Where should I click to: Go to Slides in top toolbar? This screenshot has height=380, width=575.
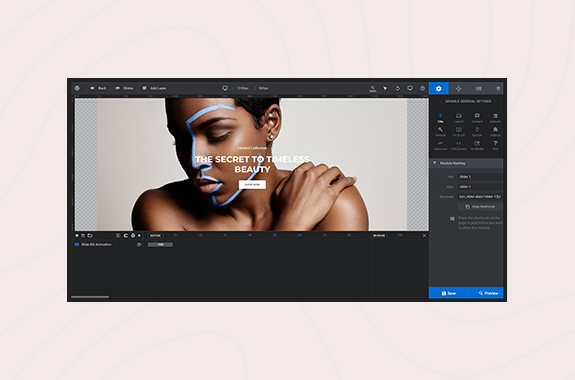pos(124,88)
